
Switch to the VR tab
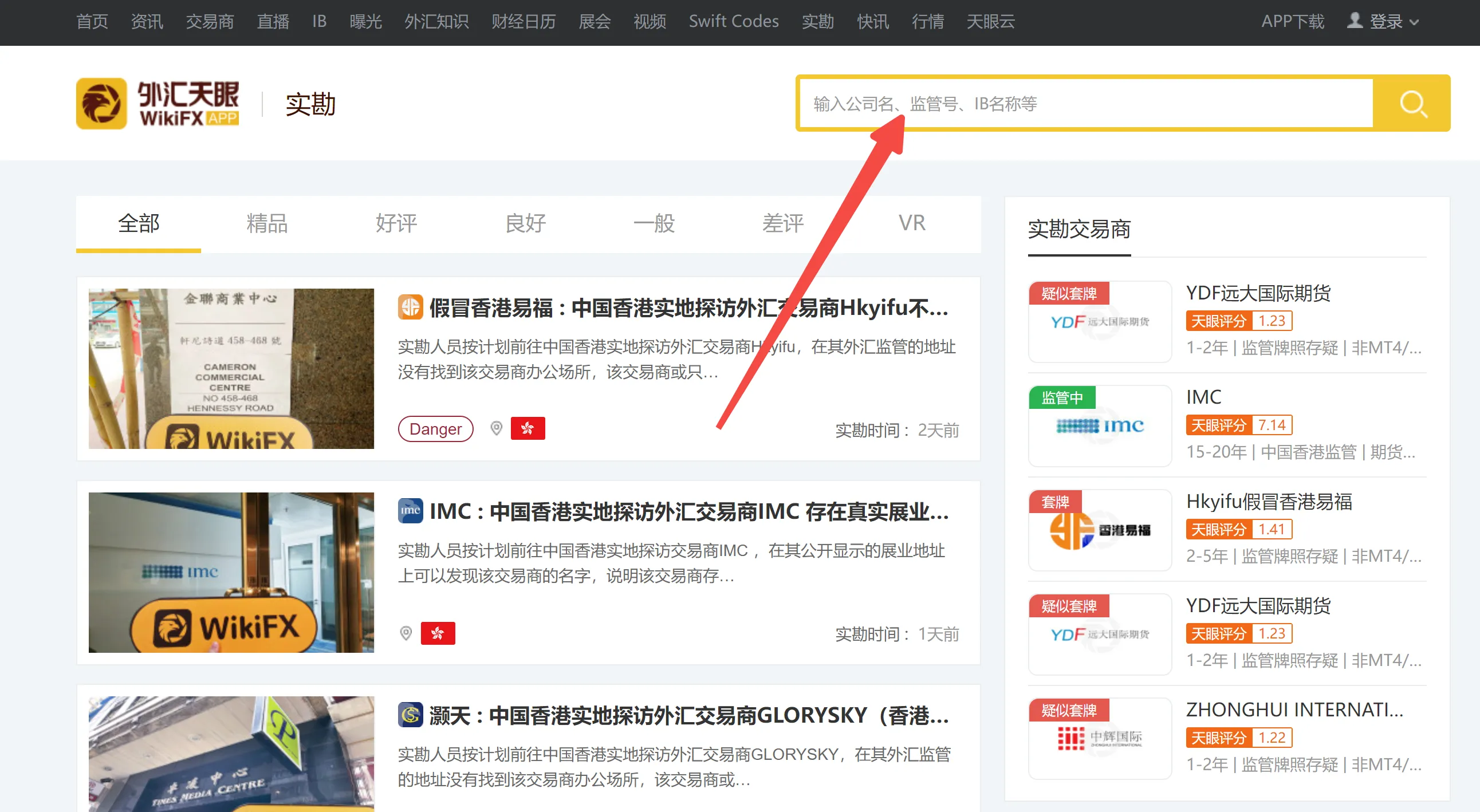912,223
